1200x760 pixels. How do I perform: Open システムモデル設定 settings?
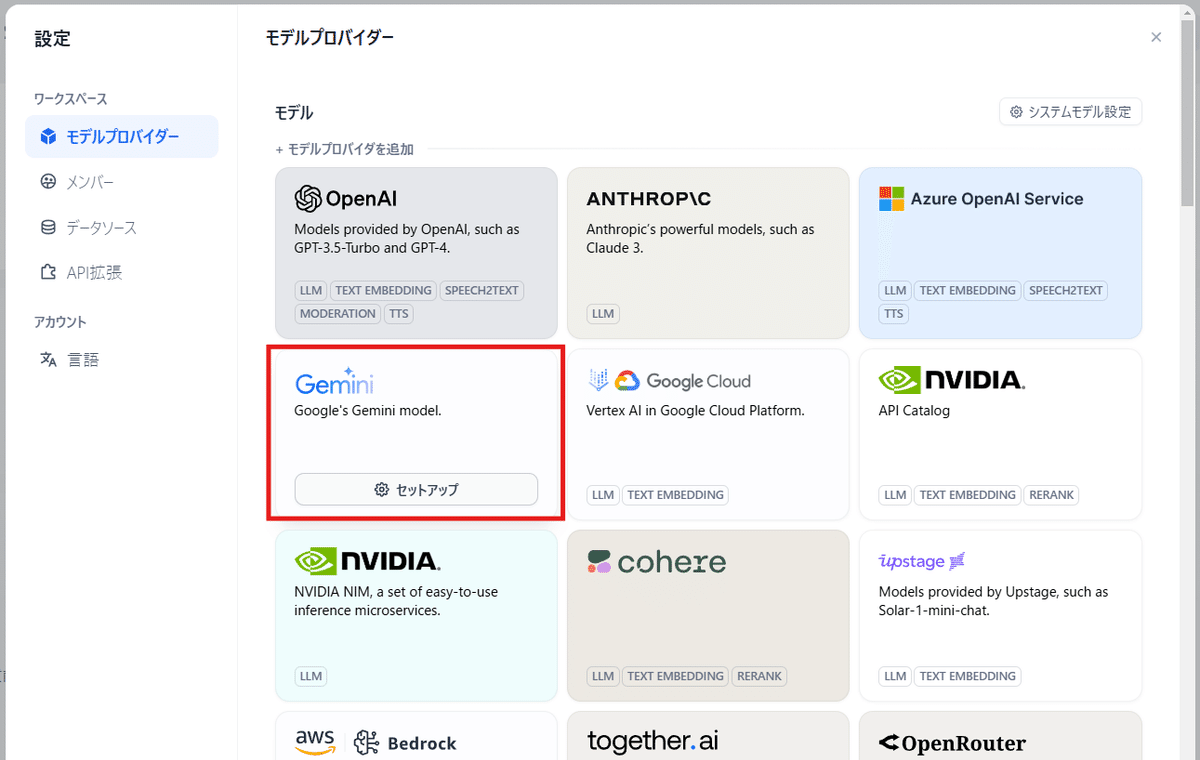coord(1070,111)
